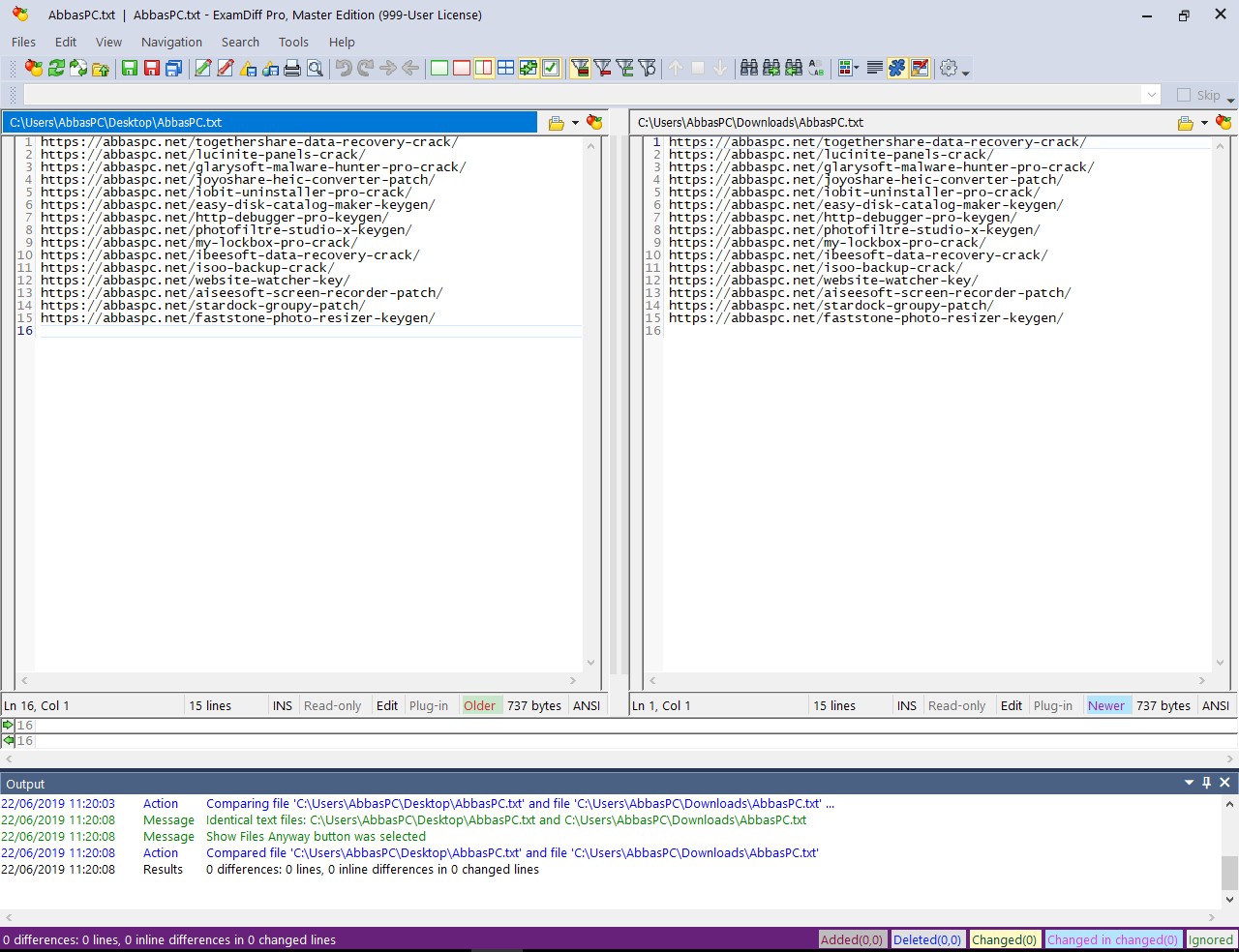The width and height of the screenshot is (1239, 952).
Task: Click the Changed(0) color legend
Action: click(1004, 939)
